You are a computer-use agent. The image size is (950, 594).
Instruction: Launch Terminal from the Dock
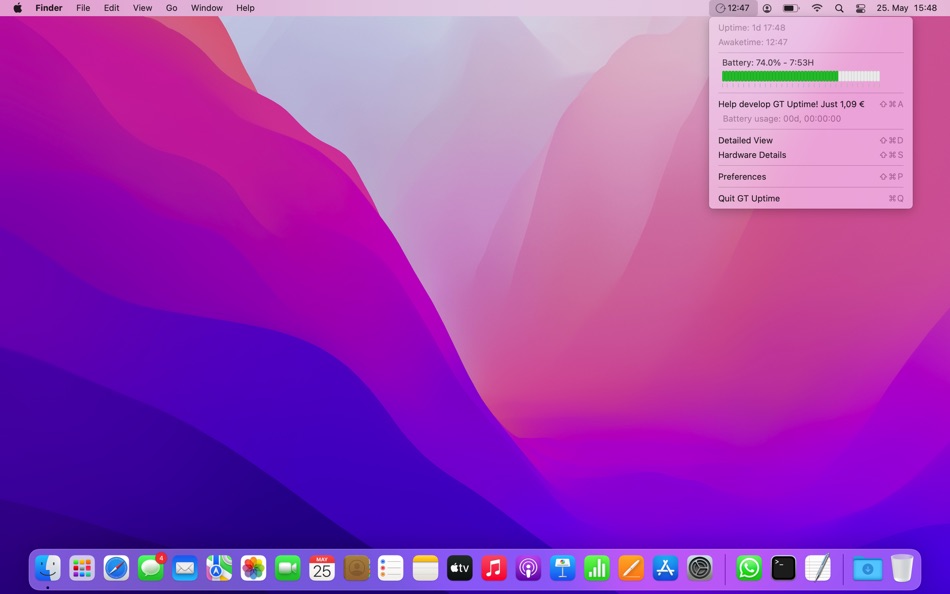click(x=783, y=568)
